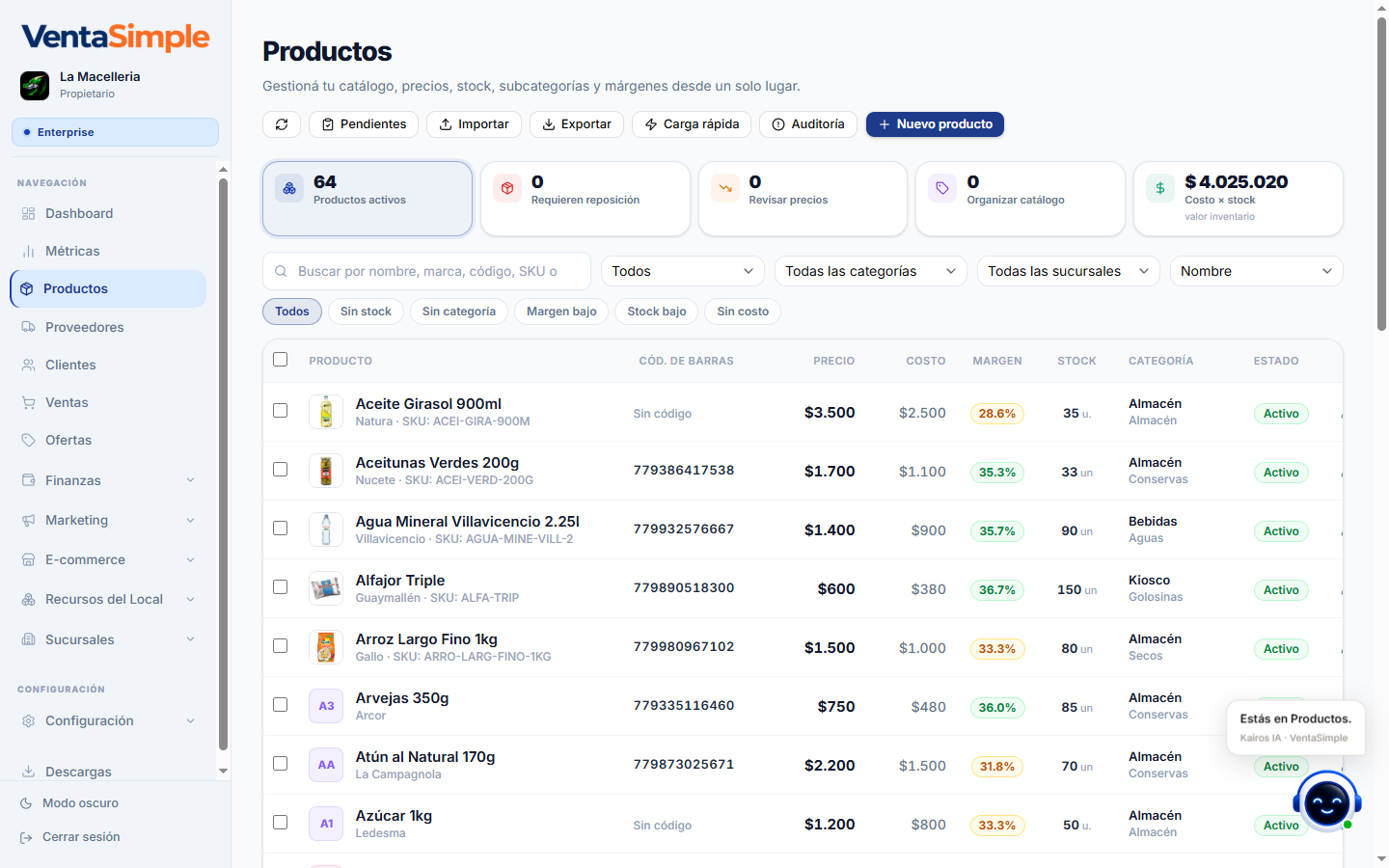Click the refresh icon button

[x=282, y=124]
